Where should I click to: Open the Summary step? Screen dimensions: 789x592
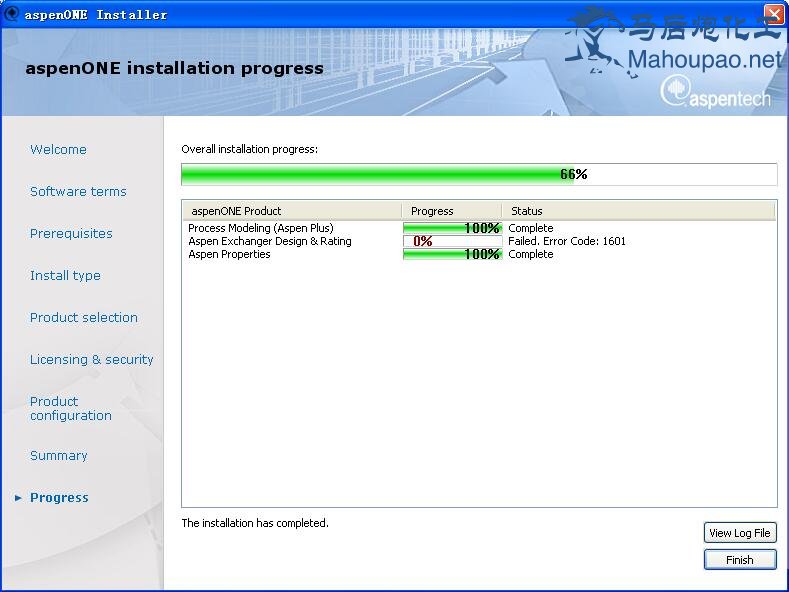[58, 456]
